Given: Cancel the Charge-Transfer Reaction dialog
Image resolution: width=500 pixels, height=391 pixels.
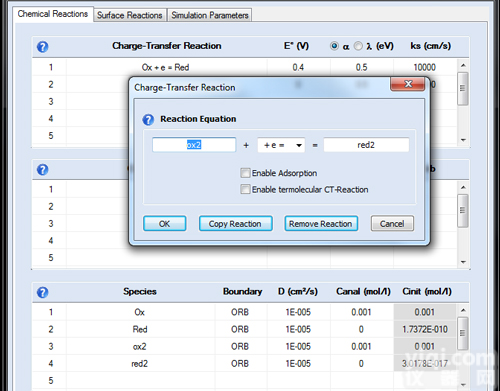Looking at the screenshot, I should (x=392, y=224).
